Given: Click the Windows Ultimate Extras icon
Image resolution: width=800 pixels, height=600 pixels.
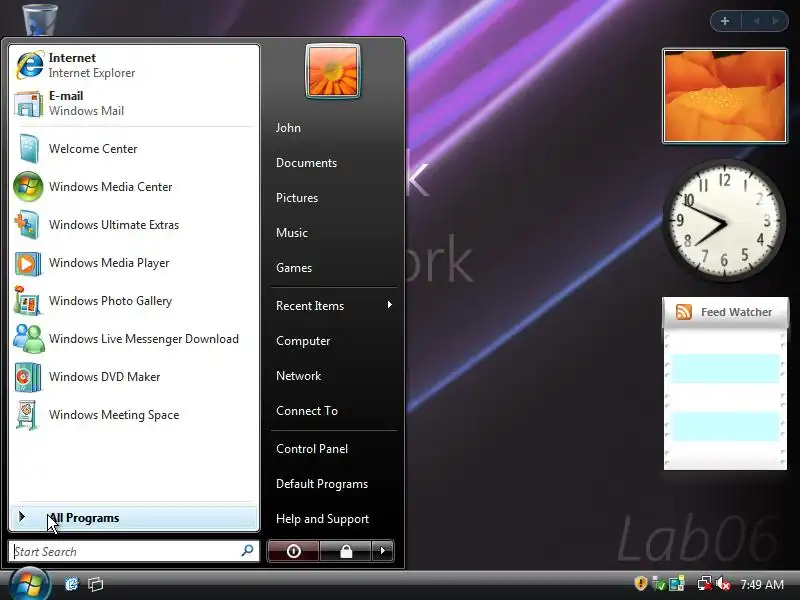Looking at the screenshot, I should [28, 225].
